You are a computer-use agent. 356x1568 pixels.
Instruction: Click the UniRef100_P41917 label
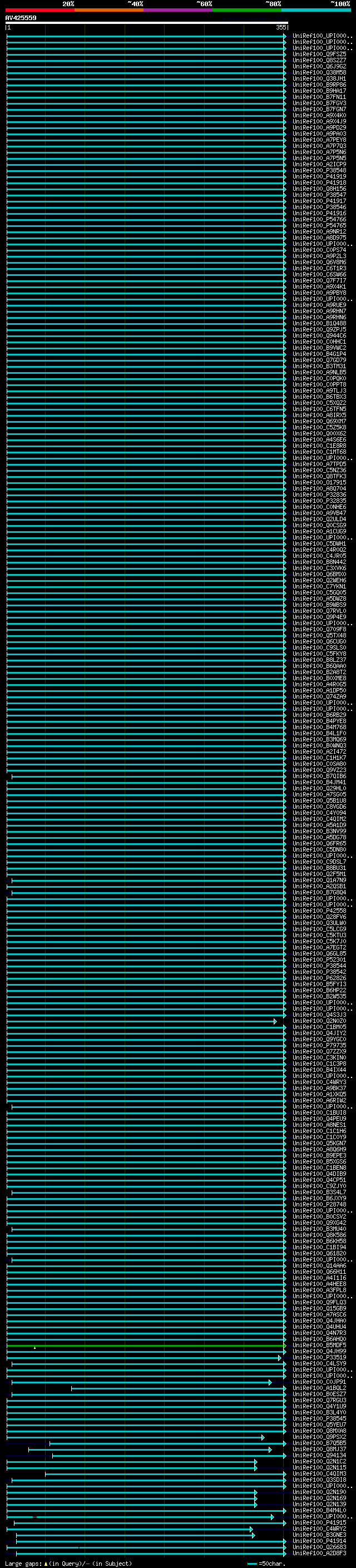[319, 201]
